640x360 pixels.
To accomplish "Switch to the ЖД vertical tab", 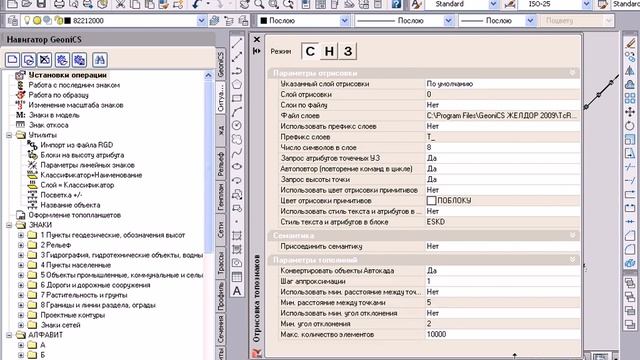I will [x=220, y=131].
